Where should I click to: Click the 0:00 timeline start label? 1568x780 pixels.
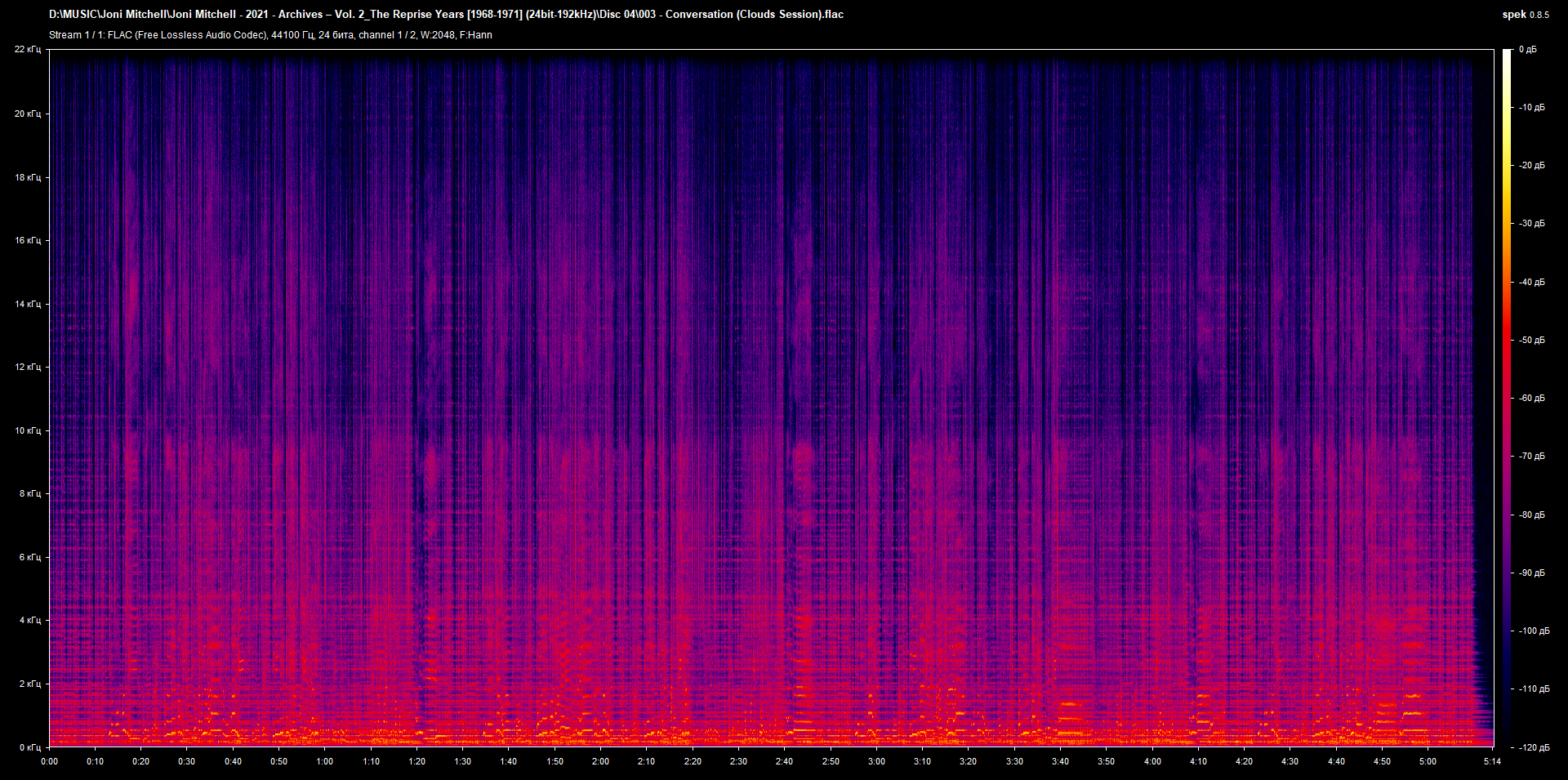pos(50,761)
